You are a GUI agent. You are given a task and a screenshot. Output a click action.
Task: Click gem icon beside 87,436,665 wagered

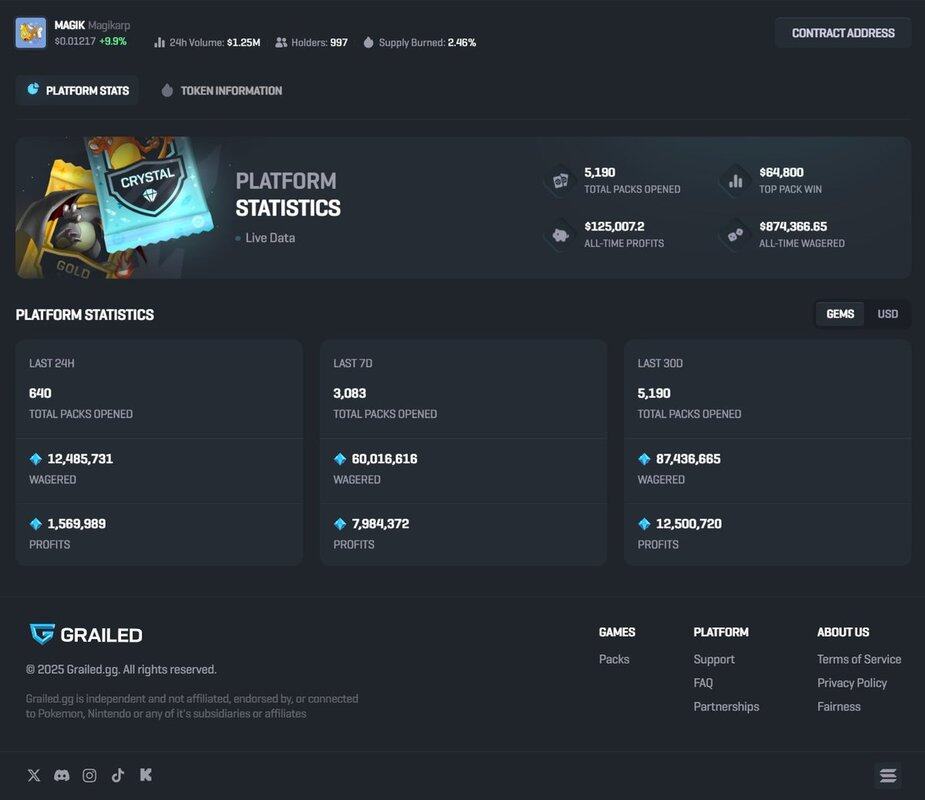tap(644, 459)
